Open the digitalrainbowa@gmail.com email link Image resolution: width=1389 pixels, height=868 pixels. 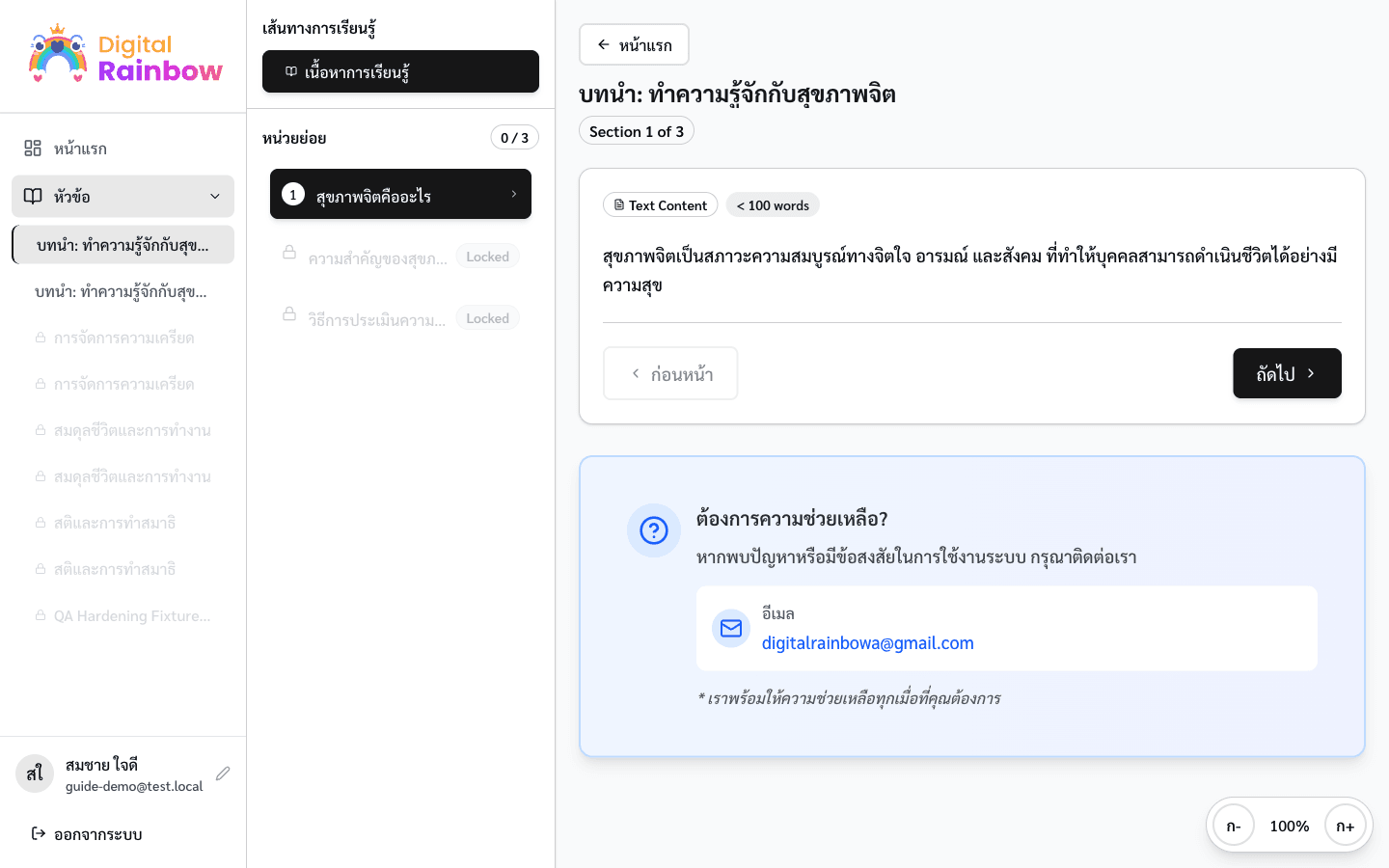(x=868, y=643)
